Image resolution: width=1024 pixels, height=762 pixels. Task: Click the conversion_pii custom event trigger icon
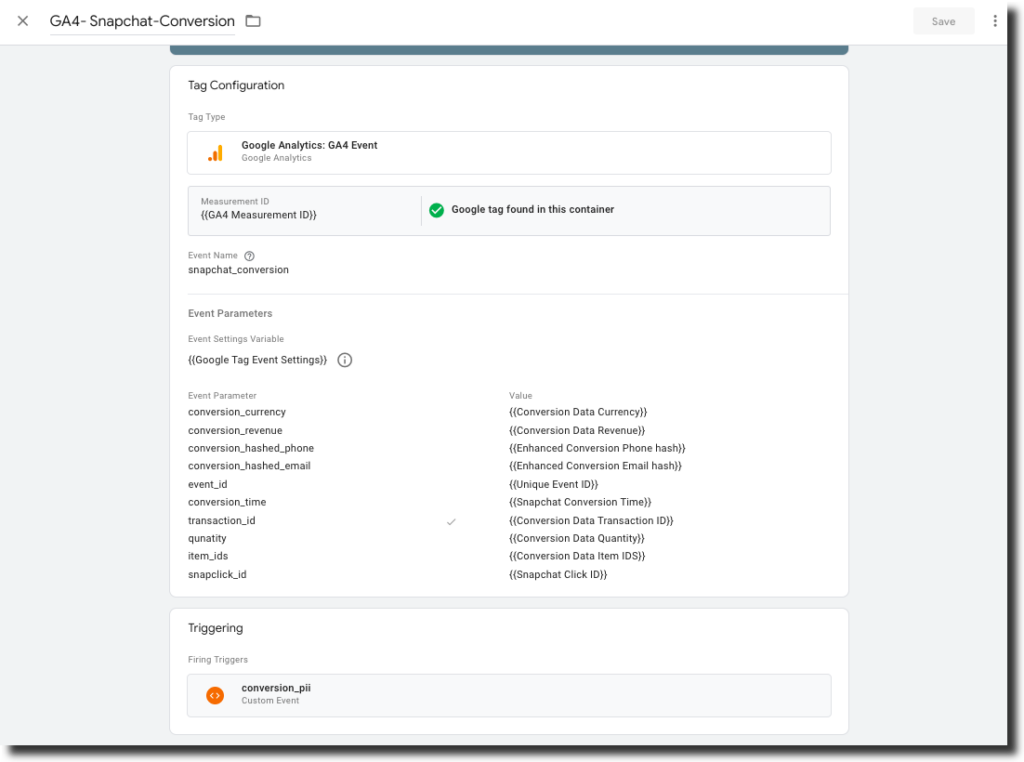point(214,693)
